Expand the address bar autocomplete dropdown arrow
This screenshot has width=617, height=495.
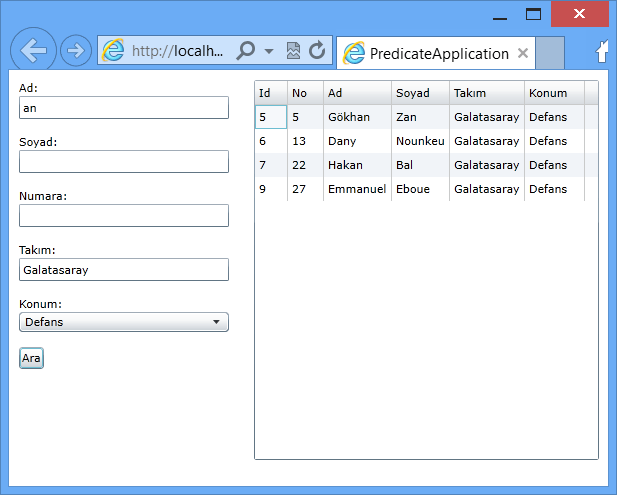pyautogui.click(x=269, y=51)
